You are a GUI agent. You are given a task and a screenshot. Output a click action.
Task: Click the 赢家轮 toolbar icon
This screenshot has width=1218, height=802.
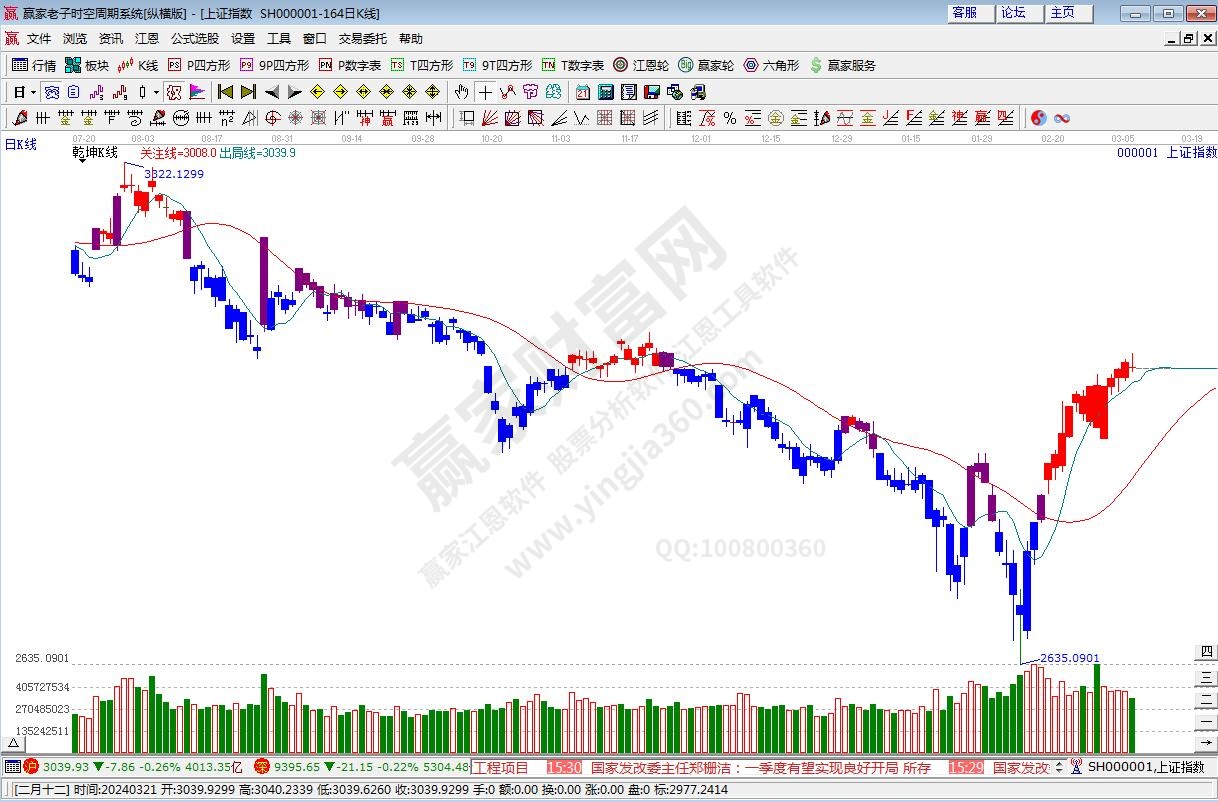pos(706,65)
